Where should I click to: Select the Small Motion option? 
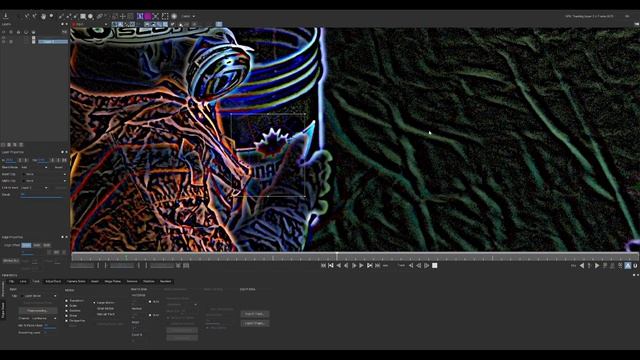pyautogui.click(x=106, y=309)
